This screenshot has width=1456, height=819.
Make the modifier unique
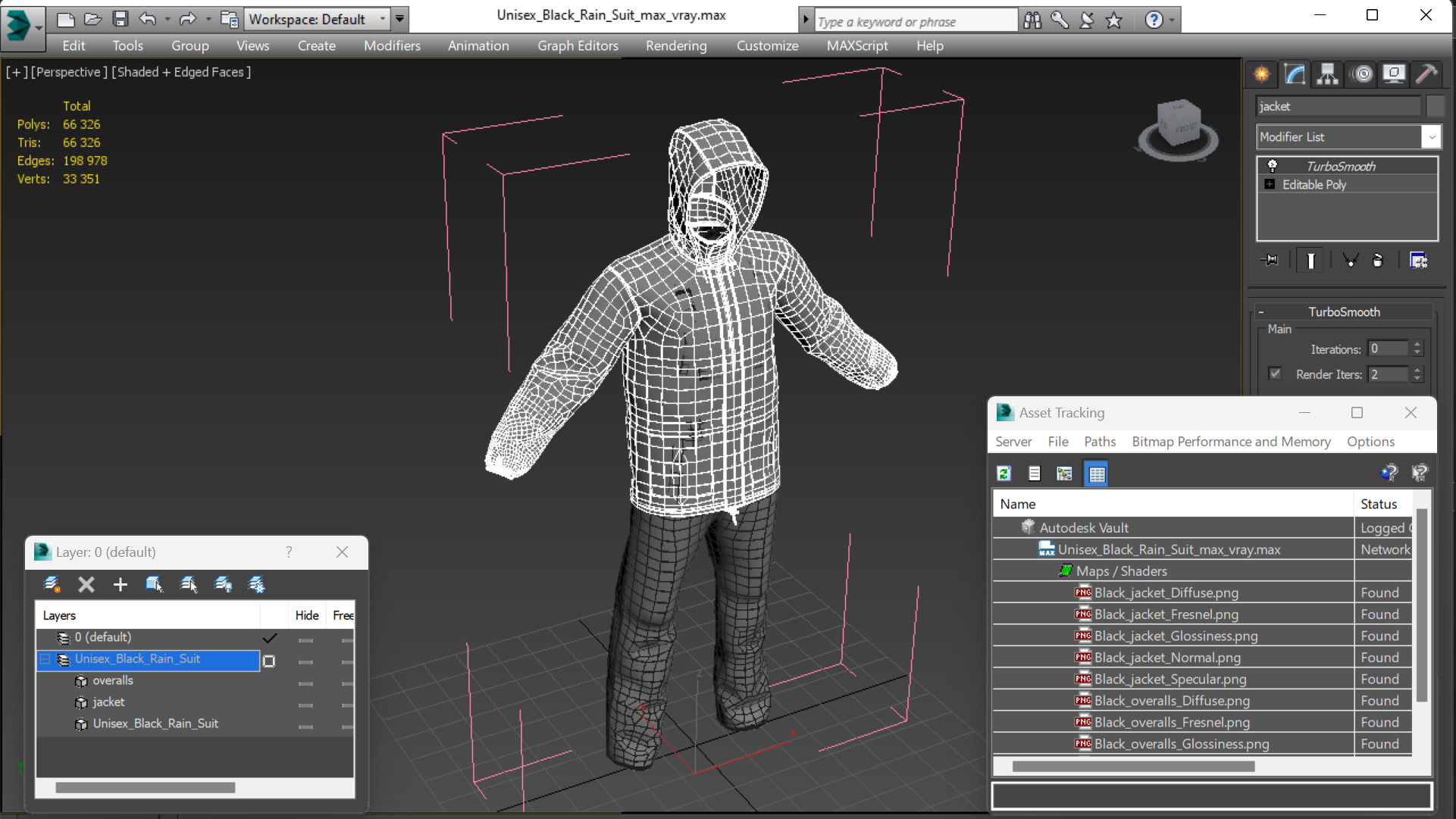[x=1350, y=260]
